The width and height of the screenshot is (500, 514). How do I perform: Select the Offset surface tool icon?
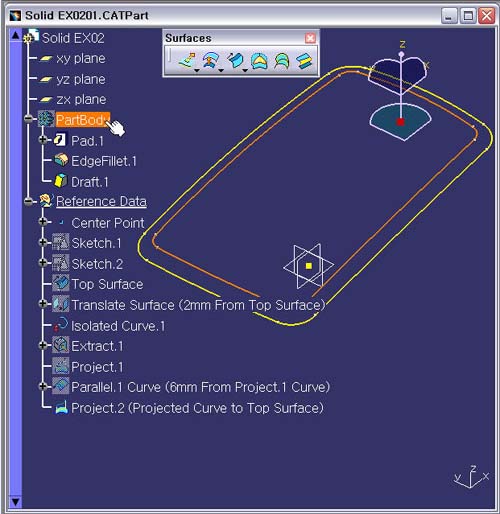coord(211,60)
